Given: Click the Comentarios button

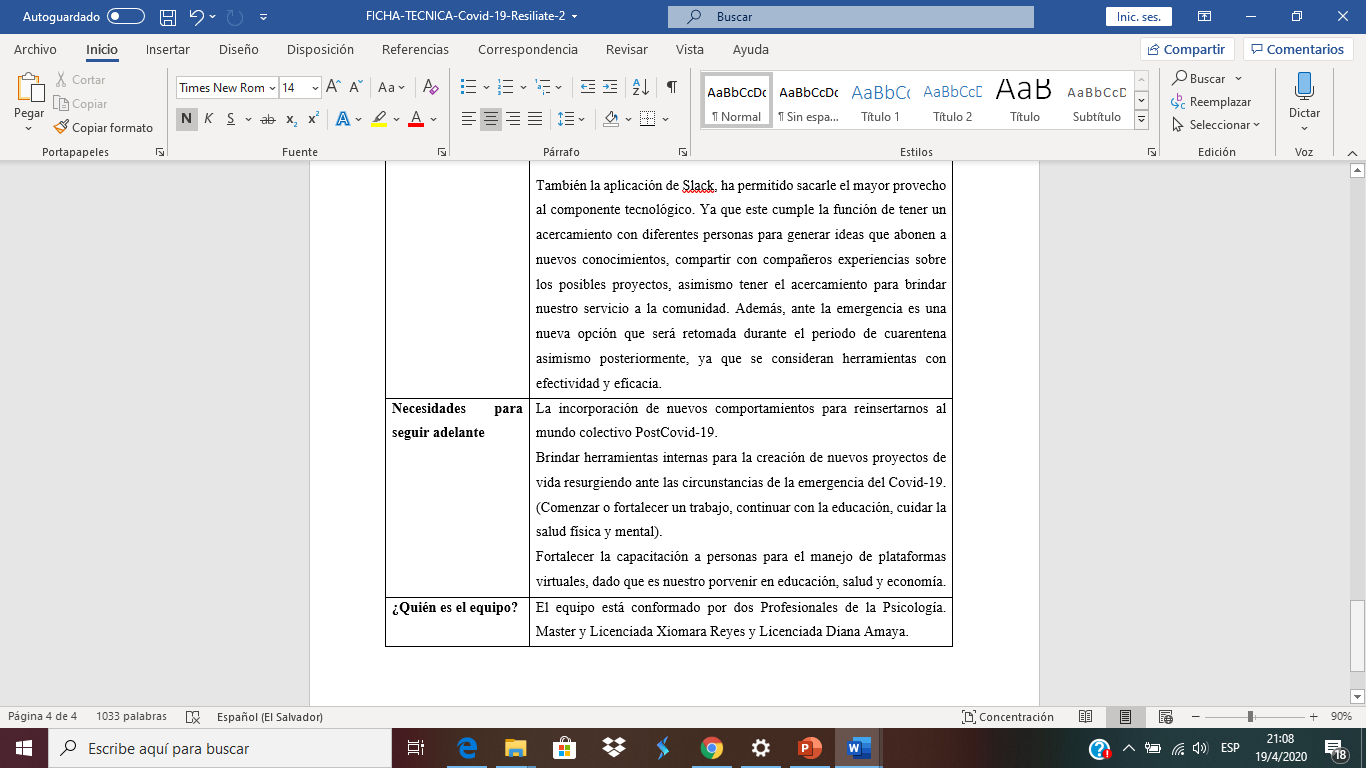Looking at the screenshot, I should pyautogui.click(x=1298, y=49).
